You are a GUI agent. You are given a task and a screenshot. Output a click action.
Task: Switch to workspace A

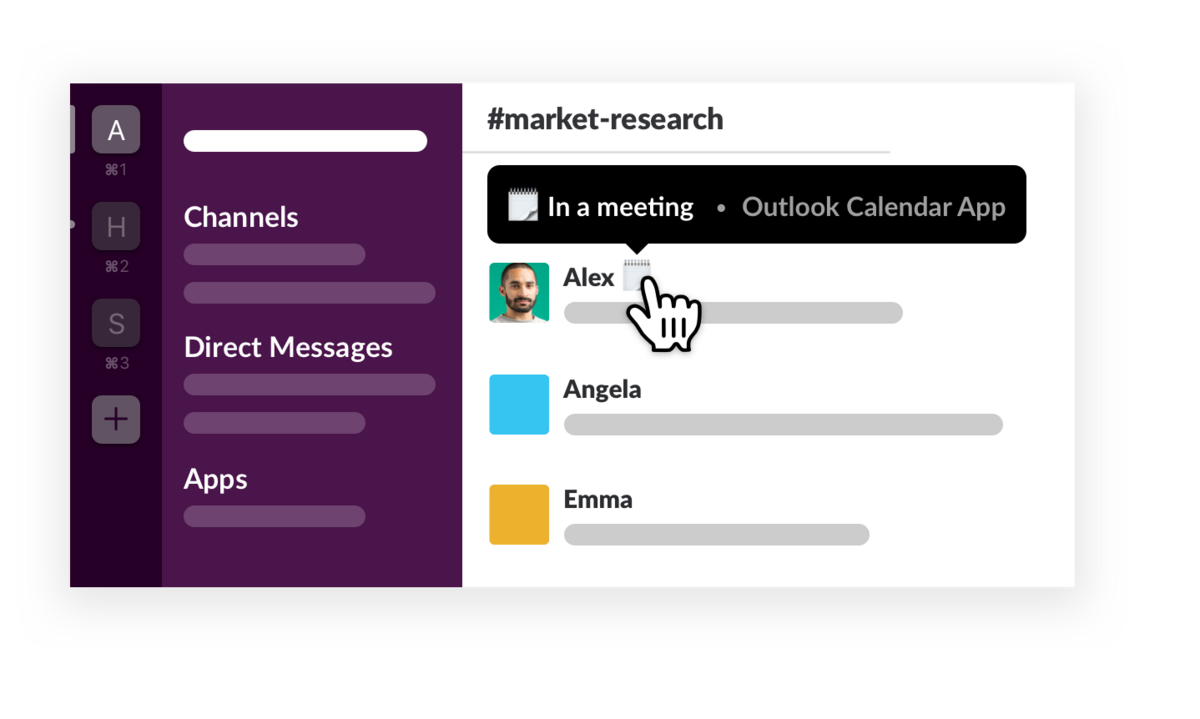coord(116,129)
